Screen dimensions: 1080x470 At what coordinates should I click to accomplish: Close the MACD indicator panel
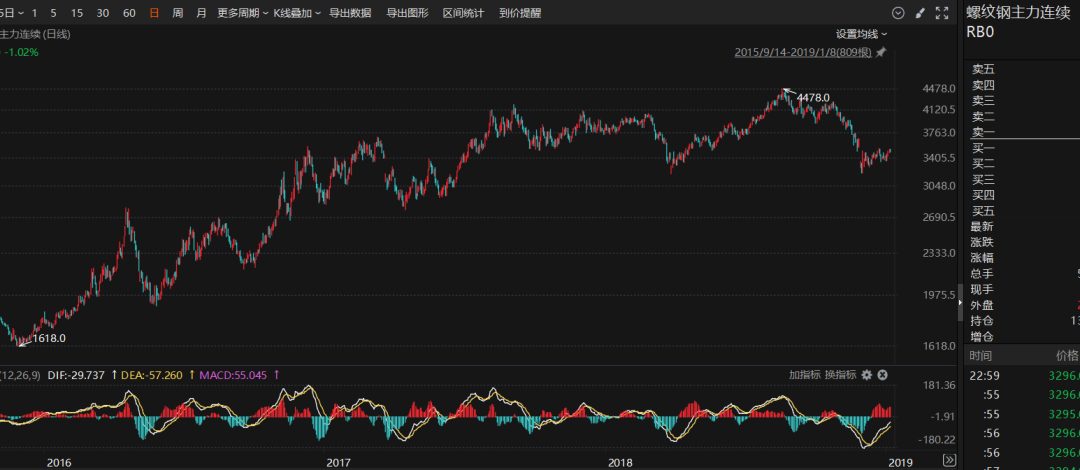point(883,375)
